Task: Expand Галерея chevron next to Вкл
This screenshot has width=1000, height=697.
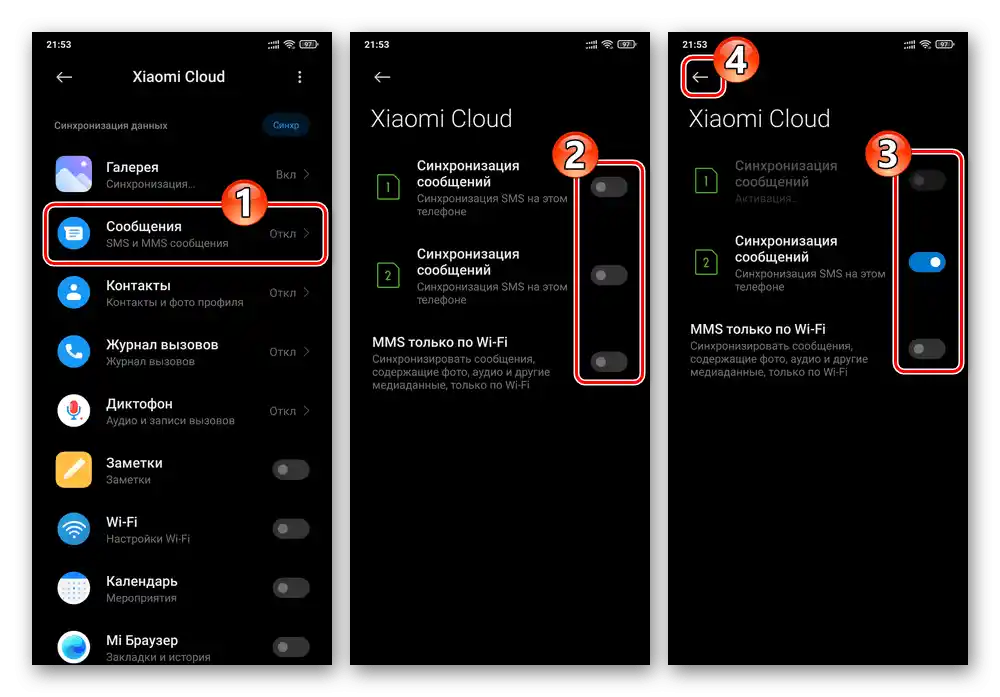Action: [x=307, y=174]
